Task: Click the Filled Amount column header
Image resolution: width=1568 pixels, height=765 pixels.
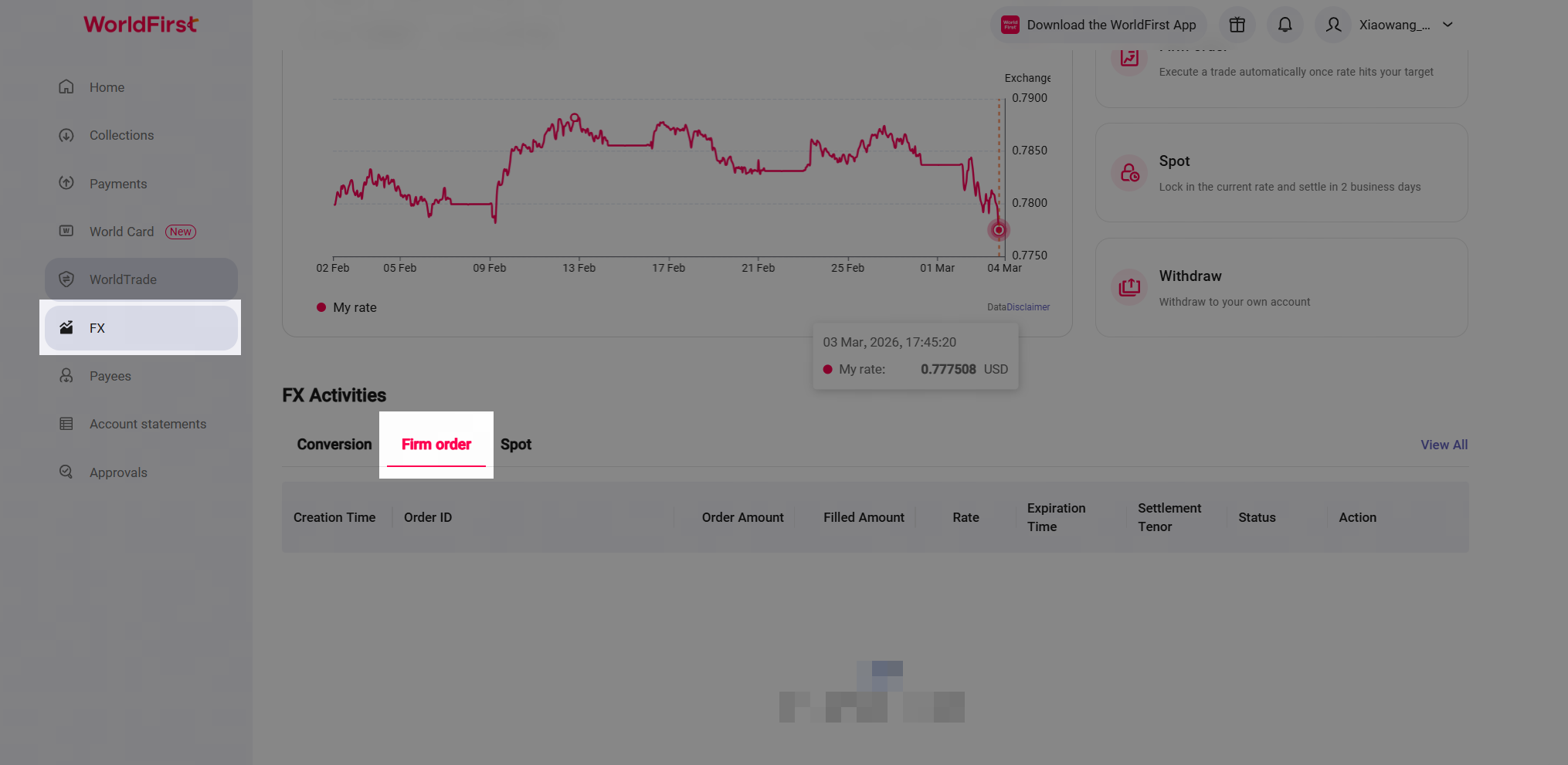Action: [864, 517]
